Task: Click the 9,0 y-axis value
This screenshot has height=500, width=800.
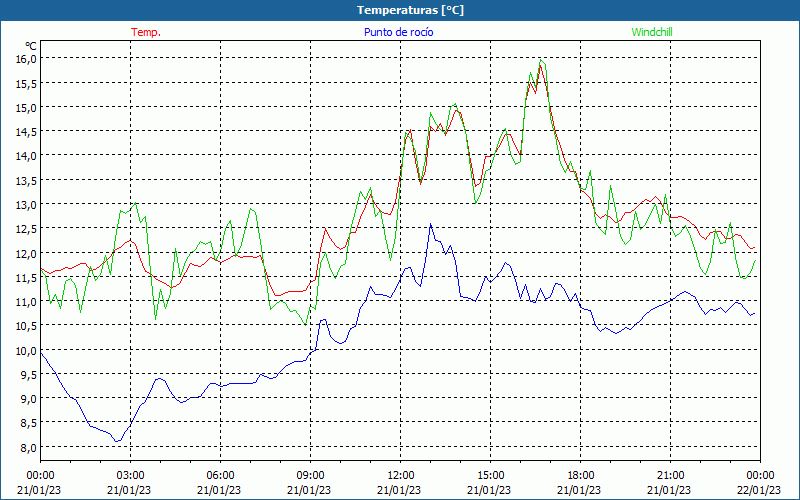Action: pyautogui.click(x=30, y=399)
